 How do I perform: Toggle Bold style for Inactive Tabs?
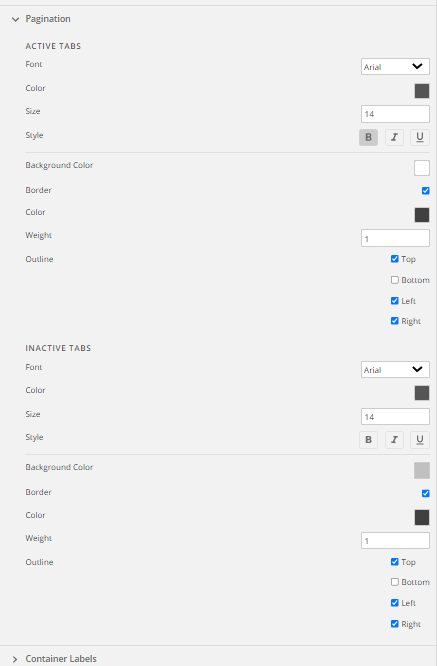(x=368, y=440)
